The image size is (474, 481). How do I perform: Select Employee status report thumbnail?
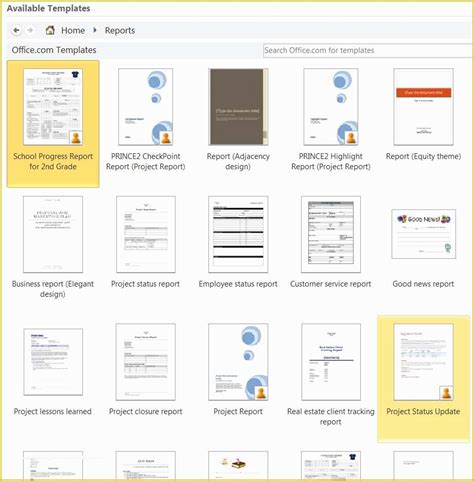pyautogui.click(x=238, y=234)
